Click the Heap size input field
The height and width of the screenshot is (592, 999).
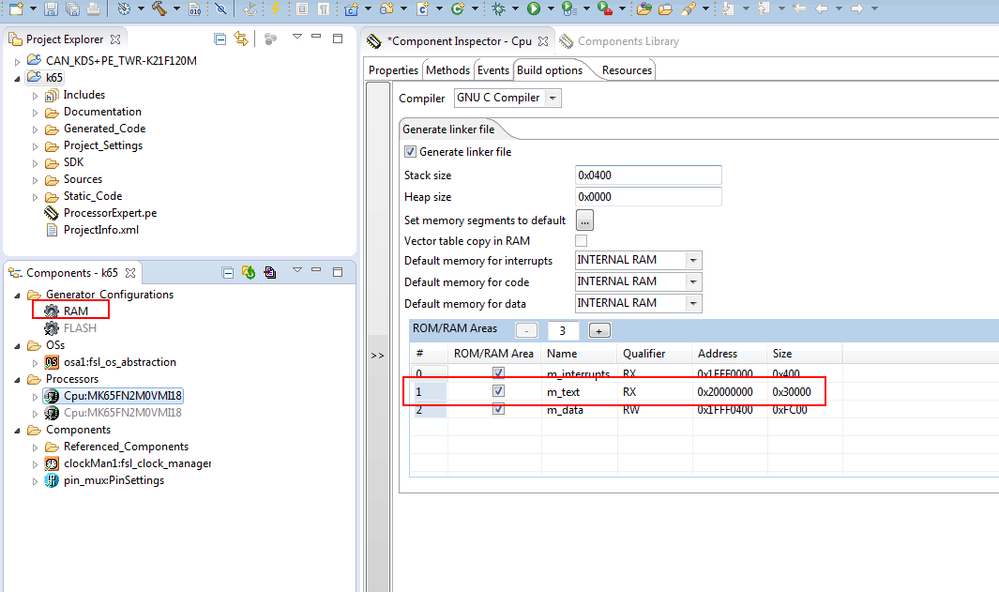click(648, 197)
